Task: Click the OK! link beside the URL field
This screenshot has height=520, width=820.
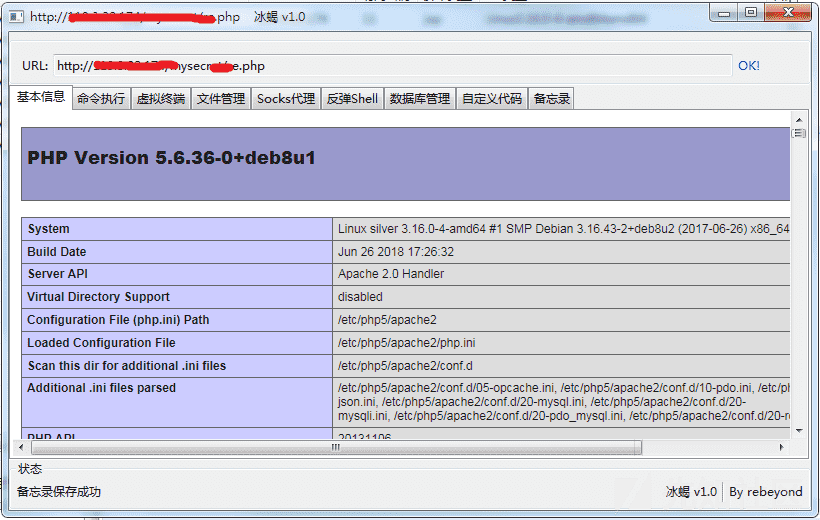Action: tap(749, 66)
